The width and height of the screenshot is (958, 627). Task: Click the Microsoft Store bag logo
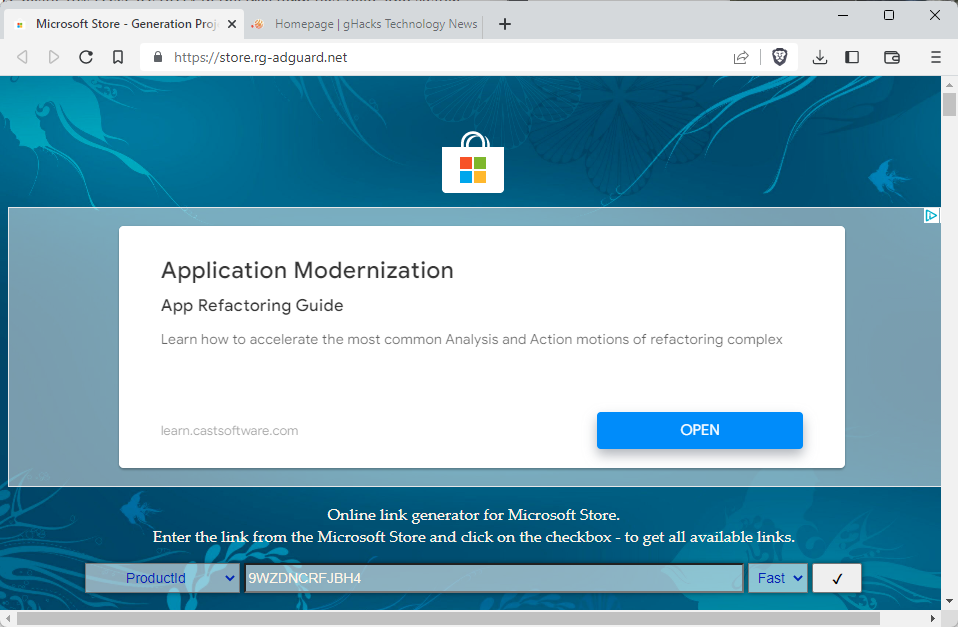[x=473, y=162]
